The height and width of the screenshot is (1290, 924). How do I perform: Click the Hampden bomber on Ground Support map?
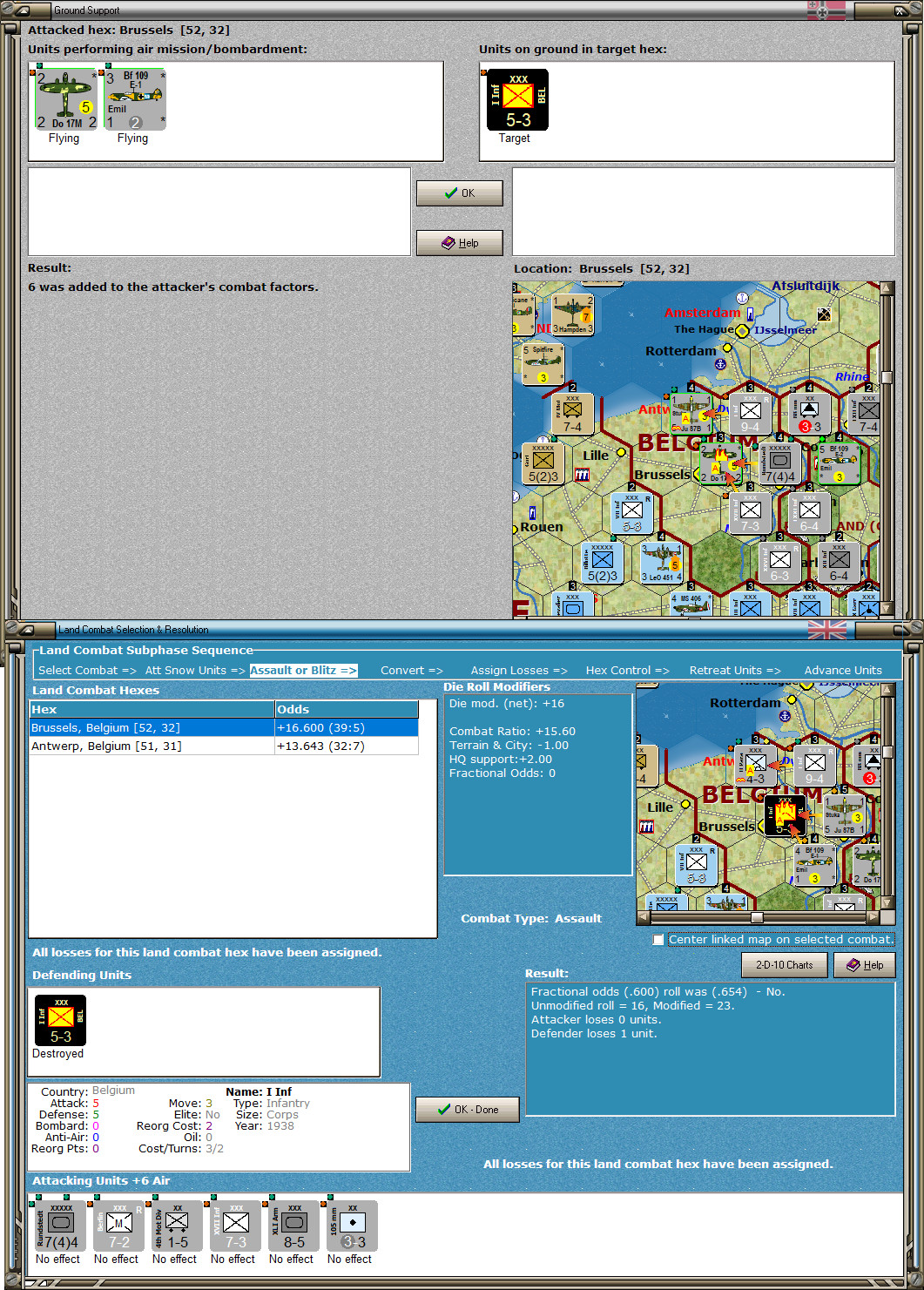572,314
